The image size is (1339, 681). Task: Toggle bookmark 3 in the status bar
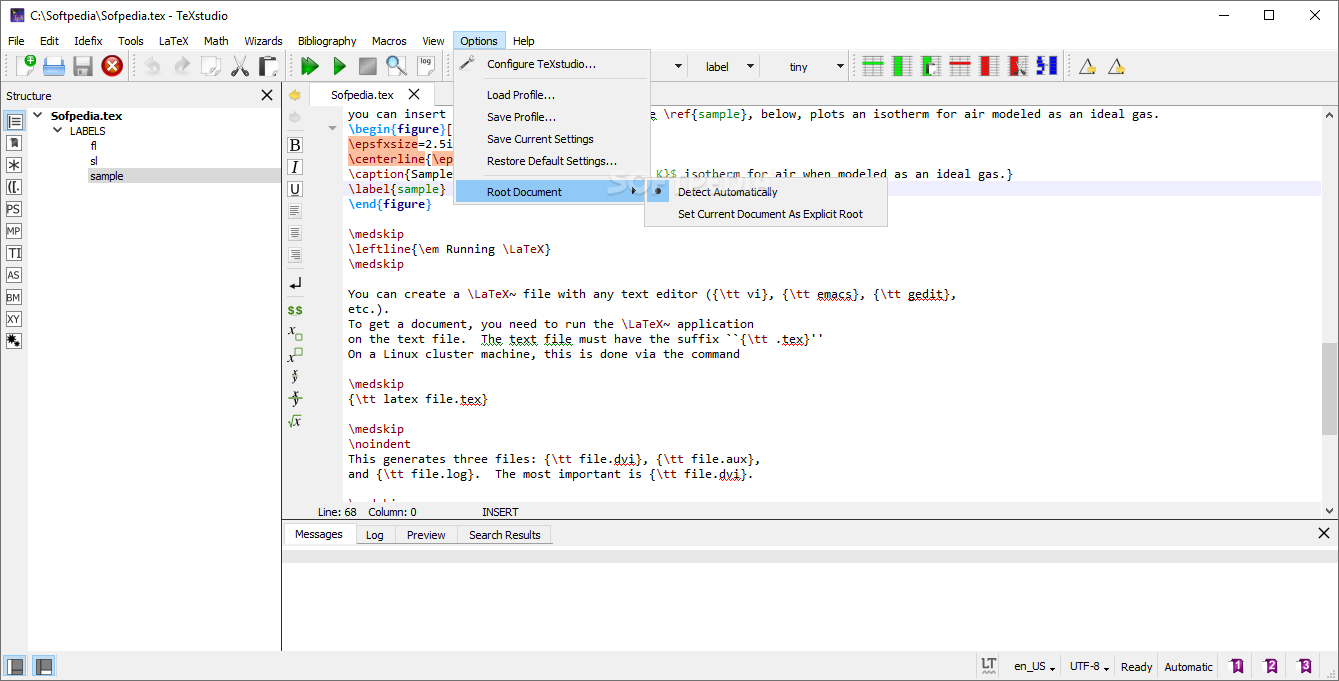tap(1305, 666)
